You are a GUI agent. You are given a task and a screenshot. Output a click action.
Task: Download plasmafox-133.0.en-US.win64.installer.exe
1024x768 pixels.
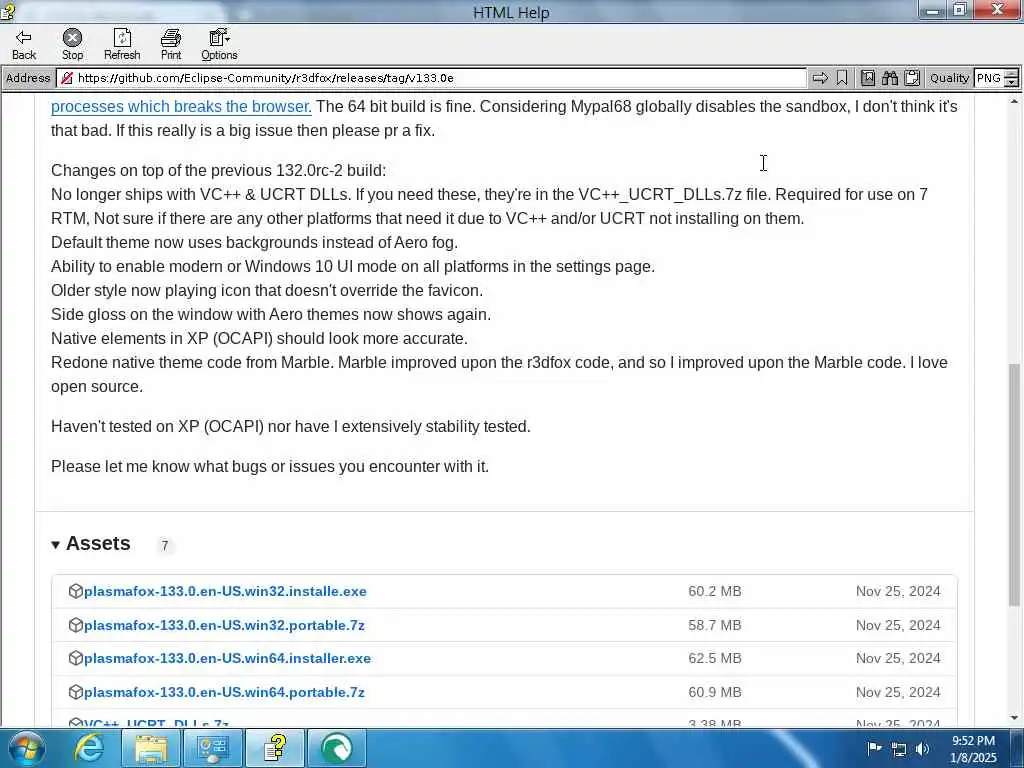[227, 658]
